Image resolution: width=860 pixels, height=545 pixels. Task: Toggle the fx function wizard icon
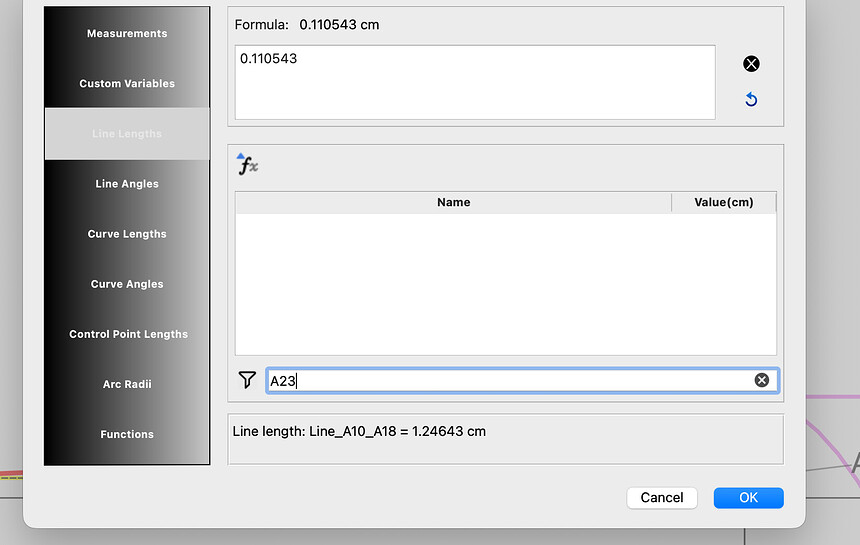pos(248,164)
